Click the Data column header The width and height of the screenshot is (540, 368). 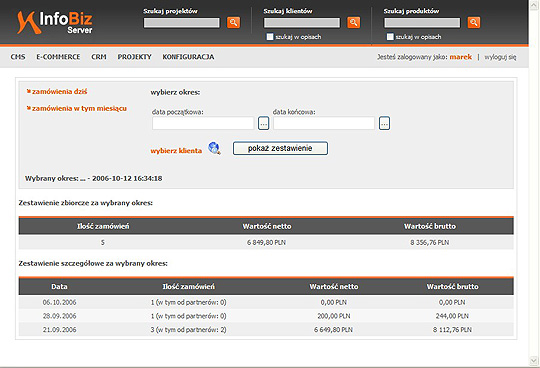tap(60, 286)
